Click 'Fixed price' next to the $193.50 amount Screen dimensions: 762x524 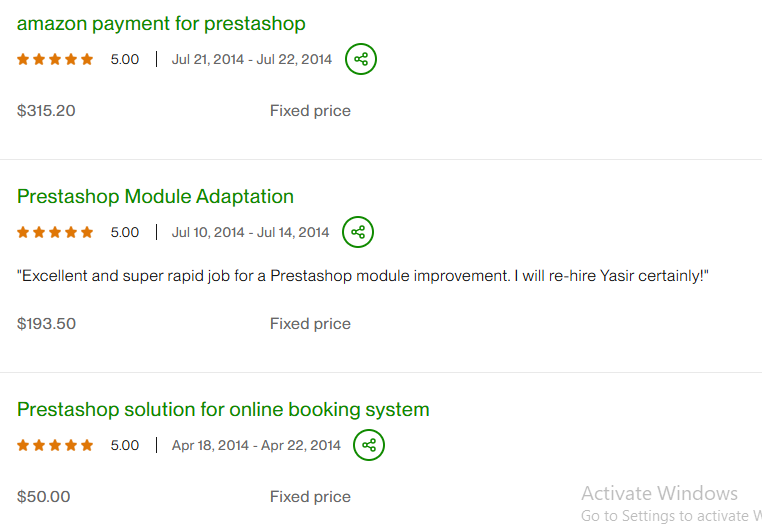[x=310, y=324]
